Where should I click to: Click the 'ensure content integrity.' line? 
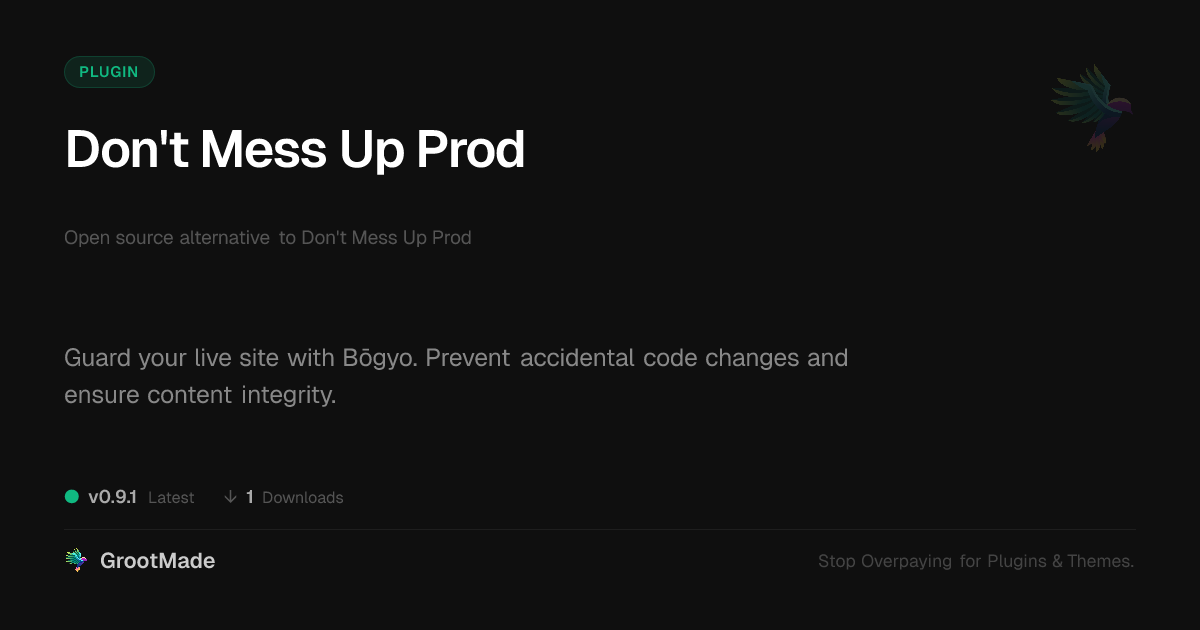[200, 395]
